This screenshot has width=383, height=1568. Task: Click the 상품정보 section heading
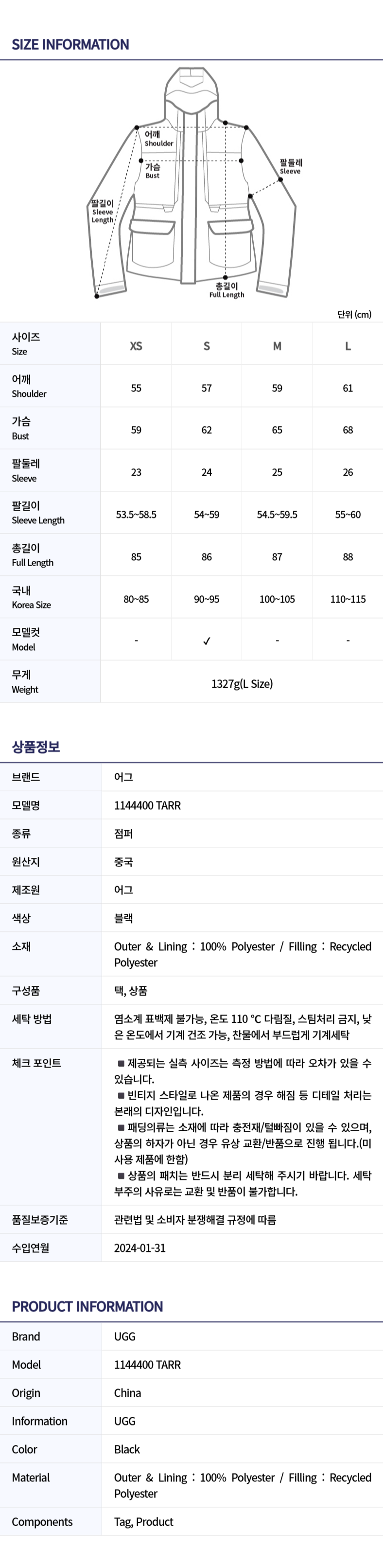tap(36, 747)
